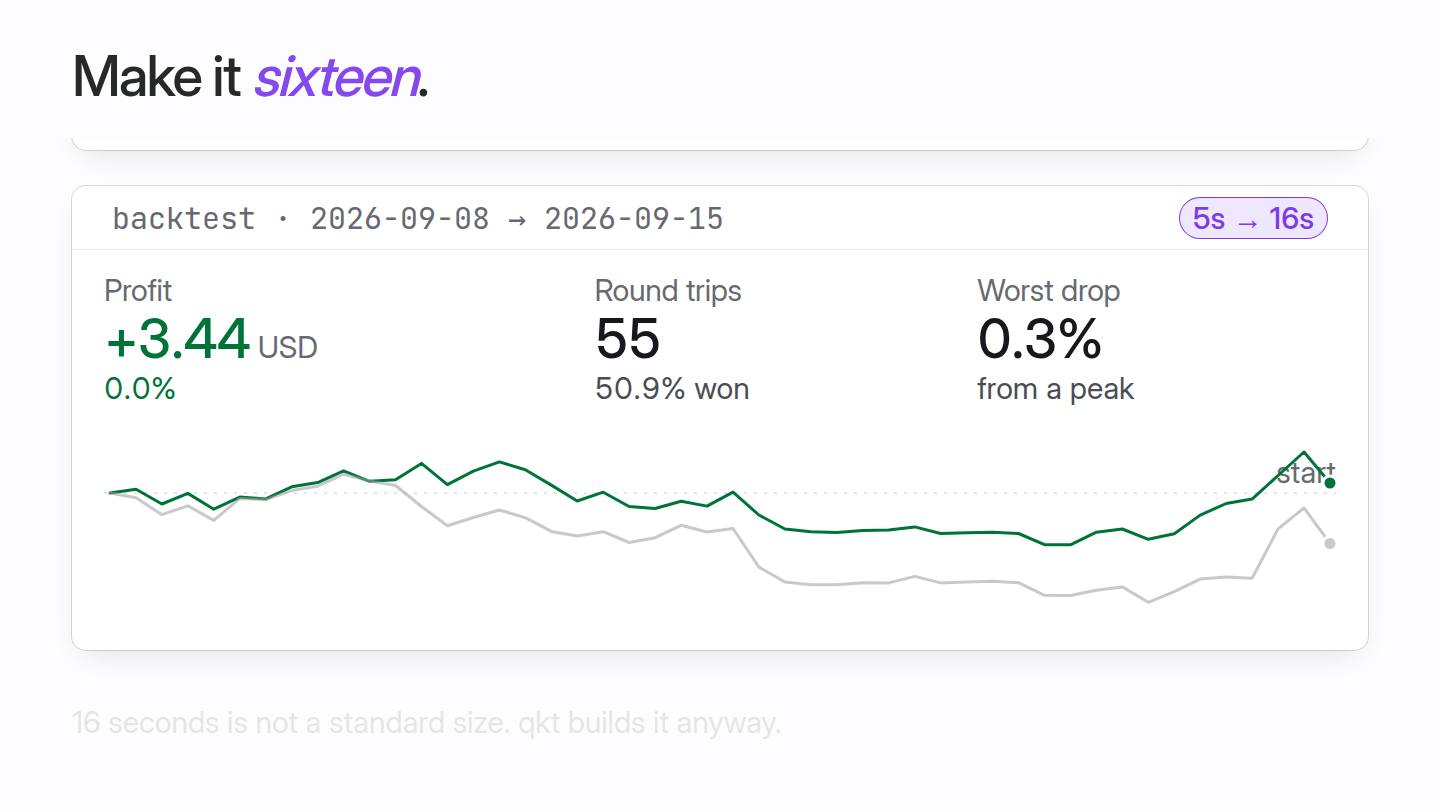The image size is (1440, 810).
Task: Click the Worst drop 0.3% figure
Action: point(1039,339)
